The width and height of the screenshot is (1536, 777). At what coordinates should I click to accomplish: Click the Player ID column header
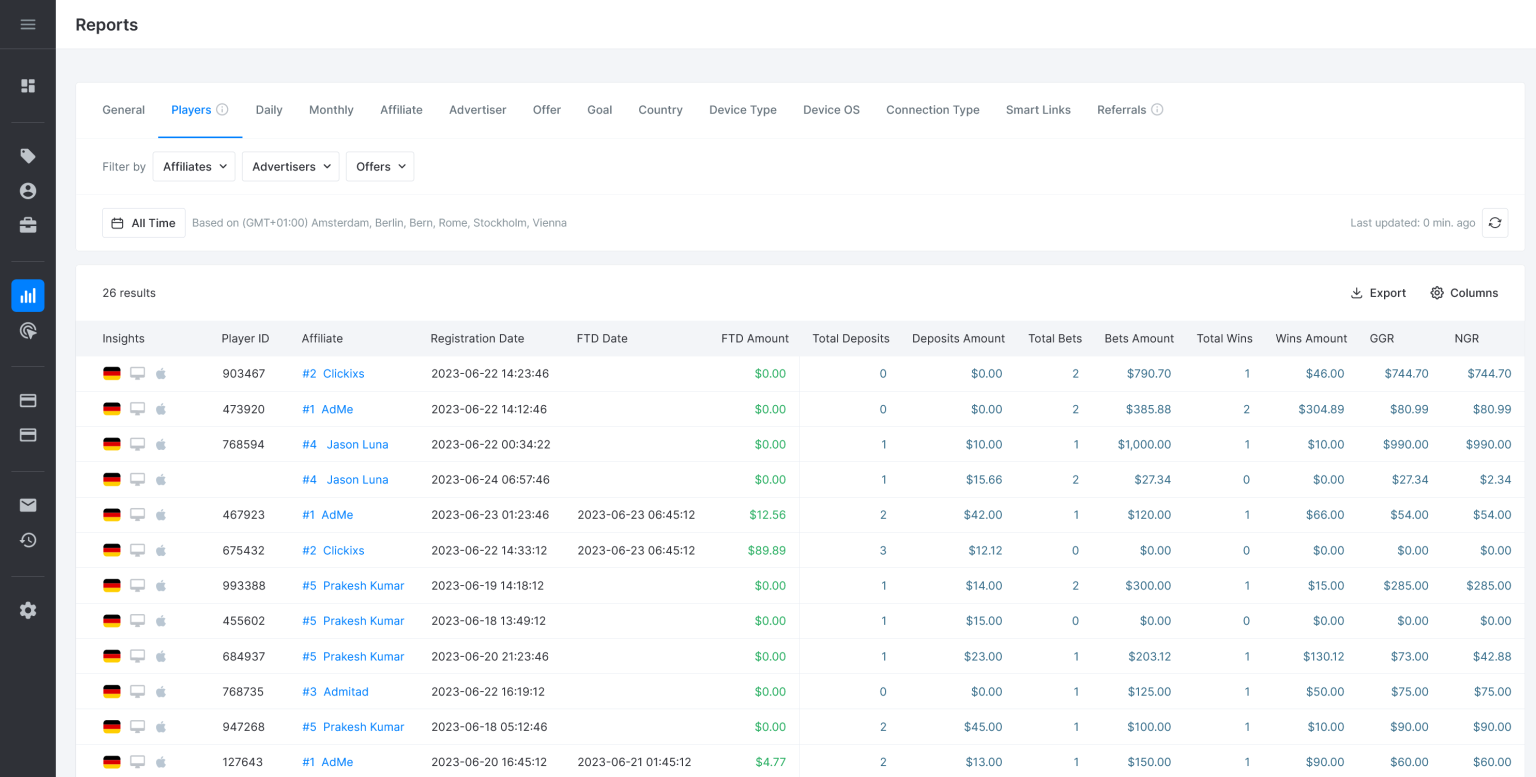(245, 339)
